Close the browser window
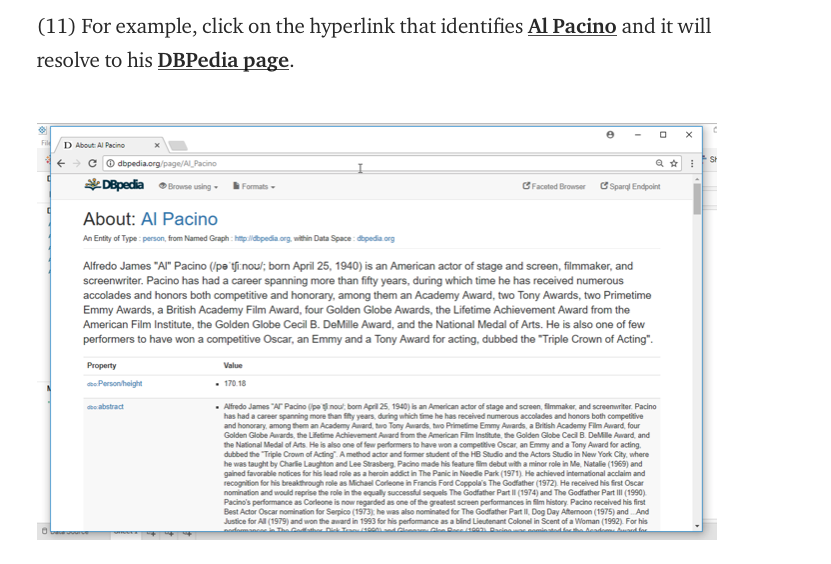The height and width of the screenshot is (564, 831). click(689, 135)
